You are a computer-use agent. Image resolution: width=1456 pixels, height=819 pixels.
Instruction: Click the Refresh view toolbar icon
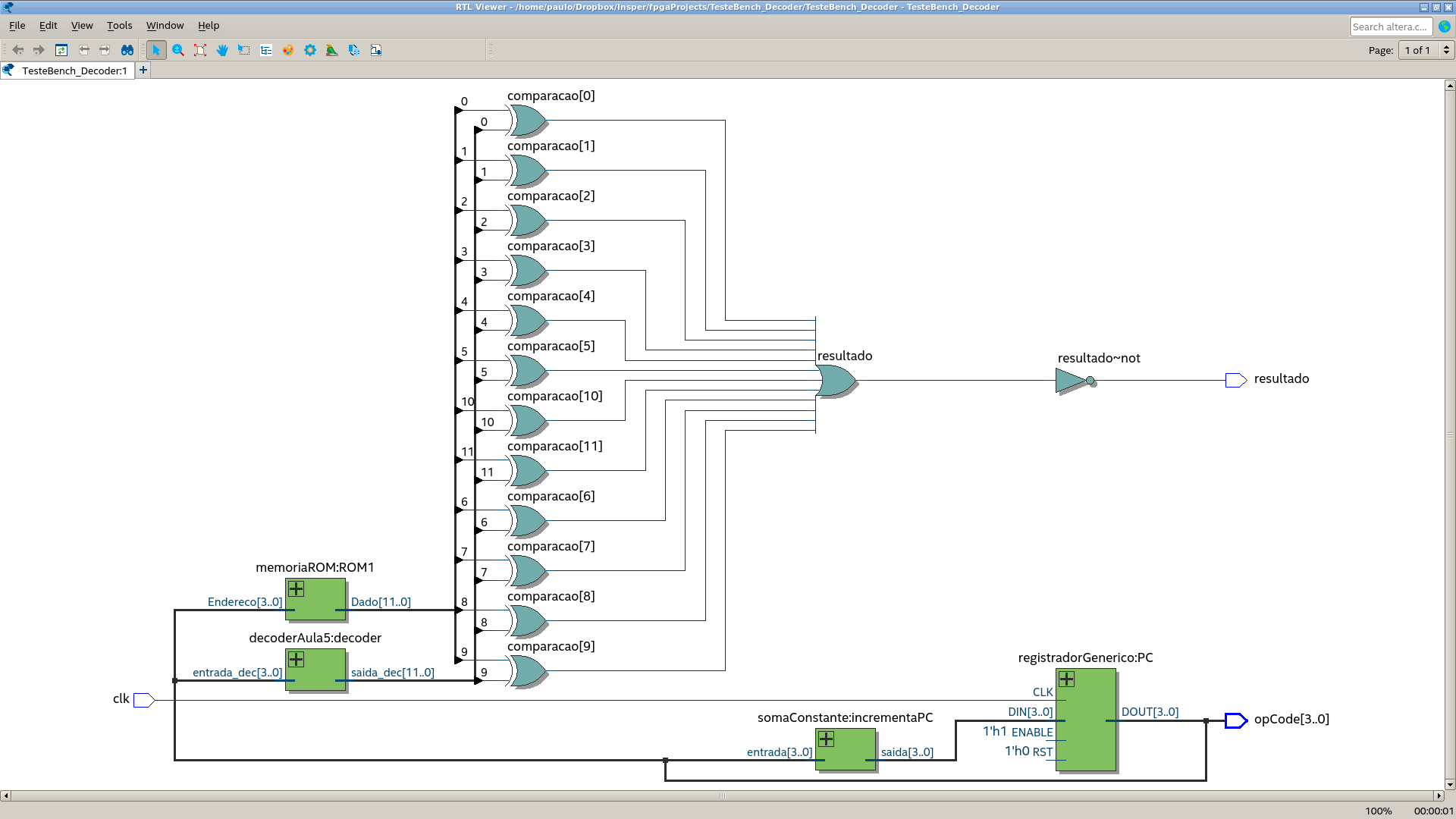tap(61, 50)
